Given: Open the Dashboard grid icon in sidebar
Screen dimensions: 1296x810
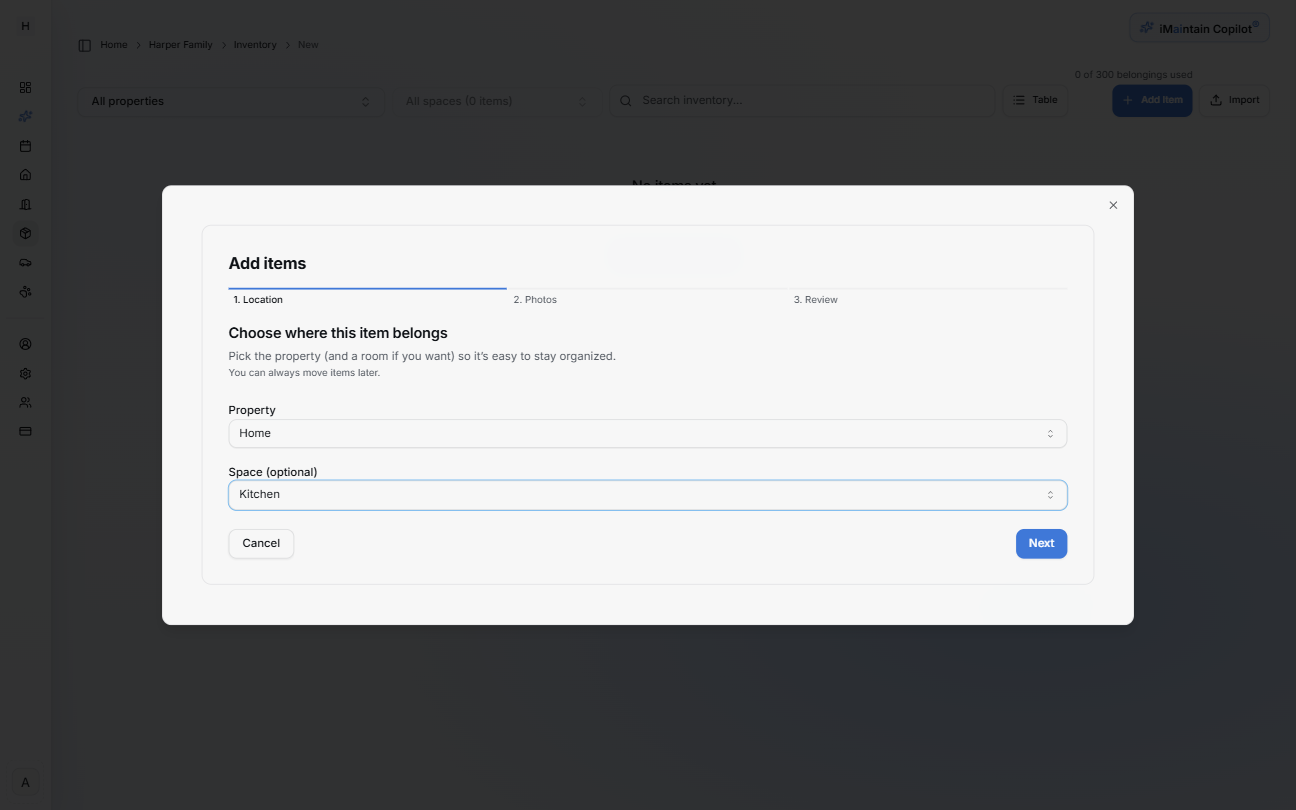Looking at the screenshot, I should click(25, 87).
